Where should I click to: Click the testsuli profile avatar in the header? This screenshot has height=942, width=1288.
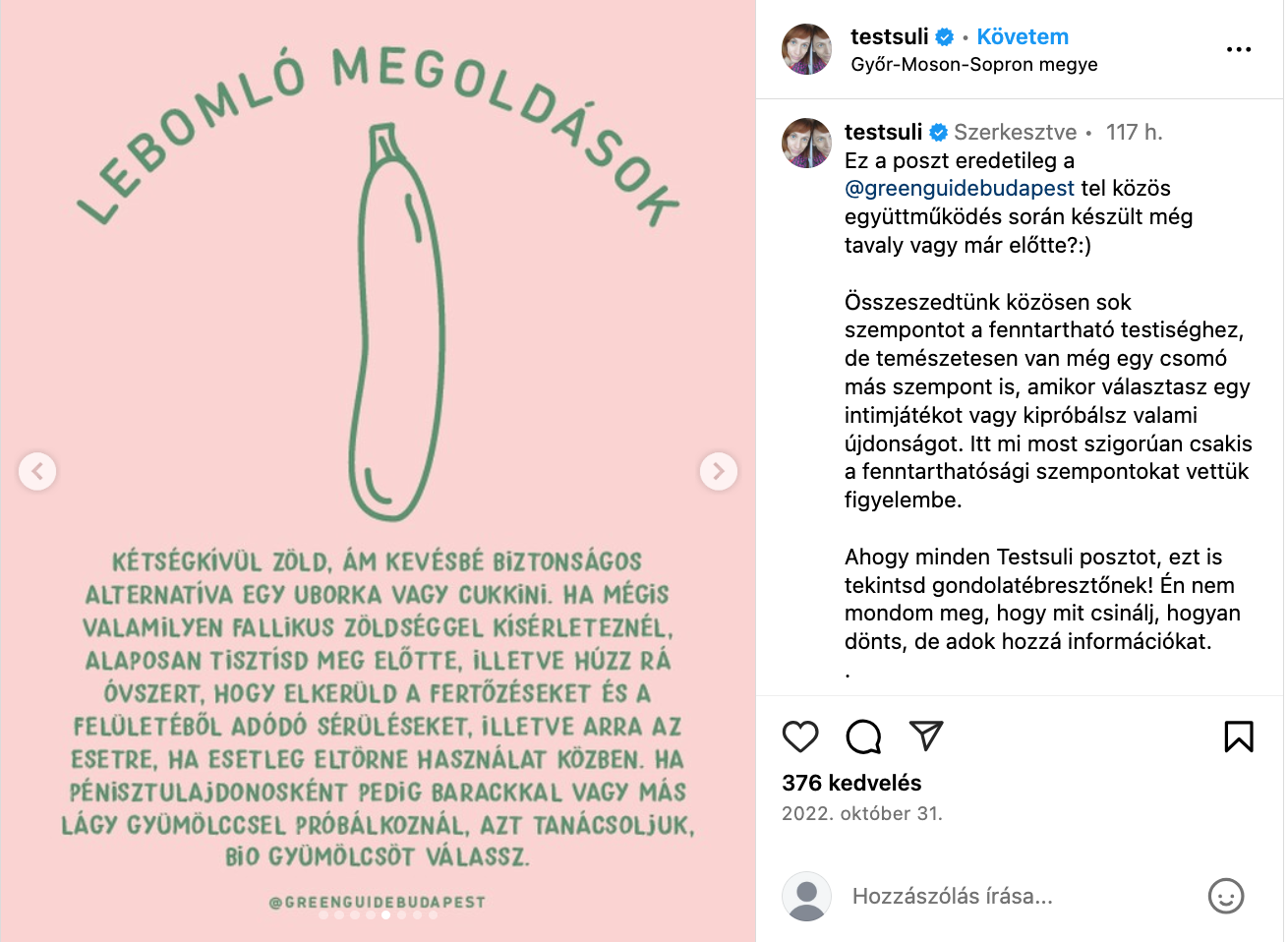coord(806,49)
